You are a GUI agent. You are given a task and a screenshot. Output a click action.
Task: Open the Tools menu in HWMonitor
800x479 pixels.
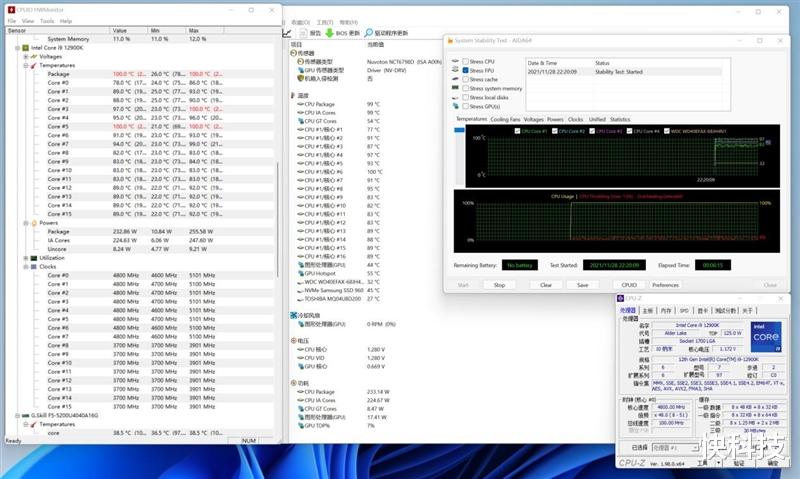47,21
